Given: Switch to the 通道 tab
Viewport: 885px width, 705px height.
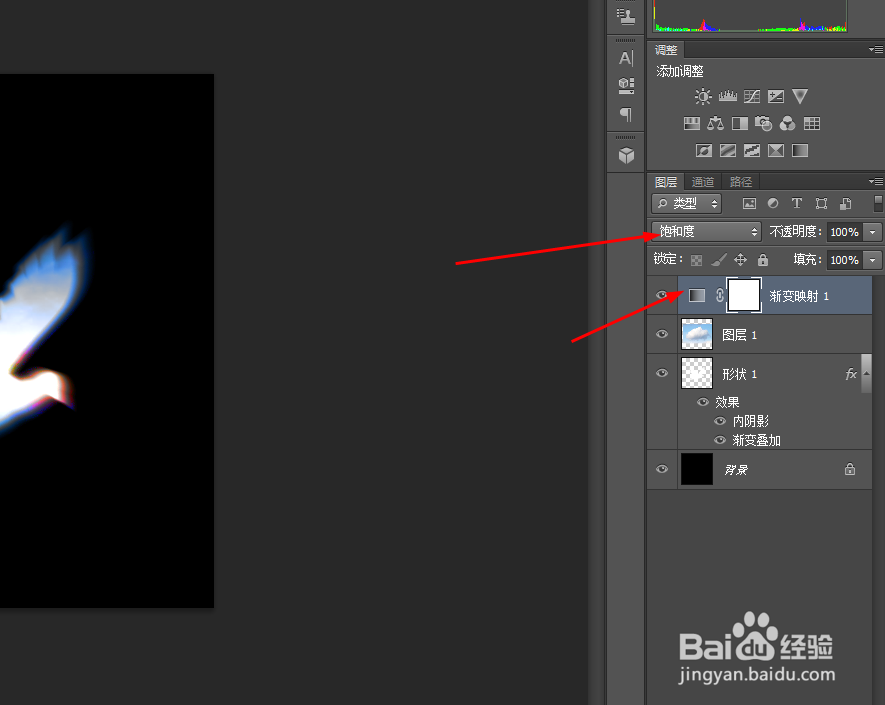Looking at the screenshot, I should coord(703,182).
